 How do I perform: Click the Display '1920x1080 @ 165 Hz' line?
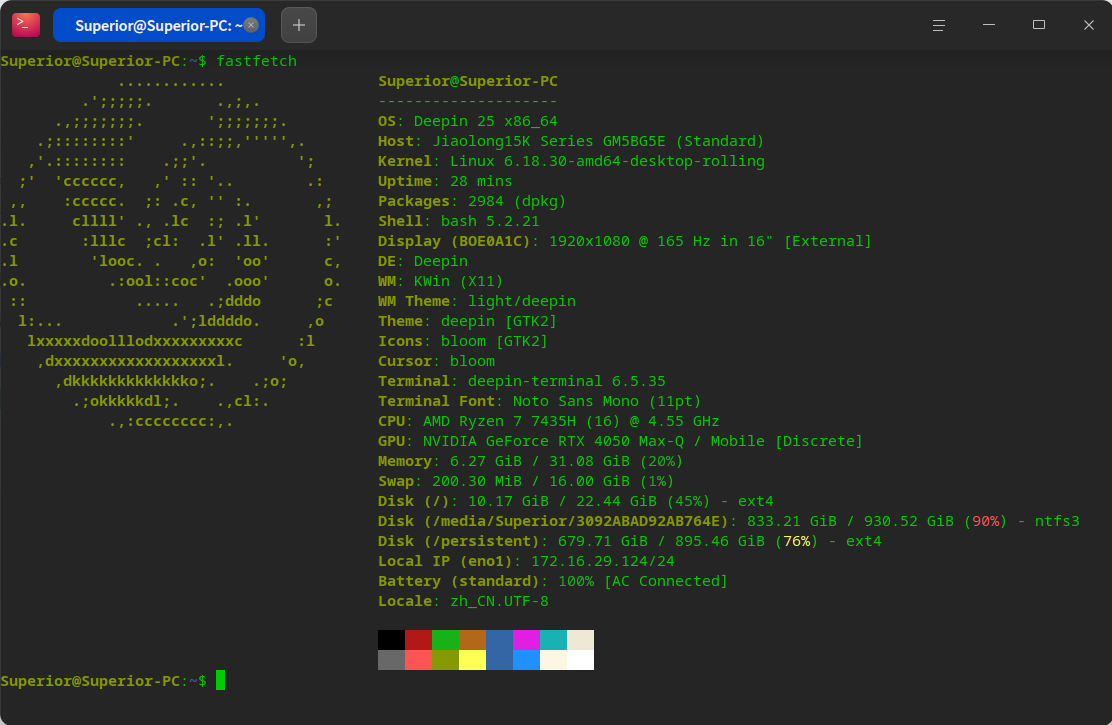tap(625, 241)
